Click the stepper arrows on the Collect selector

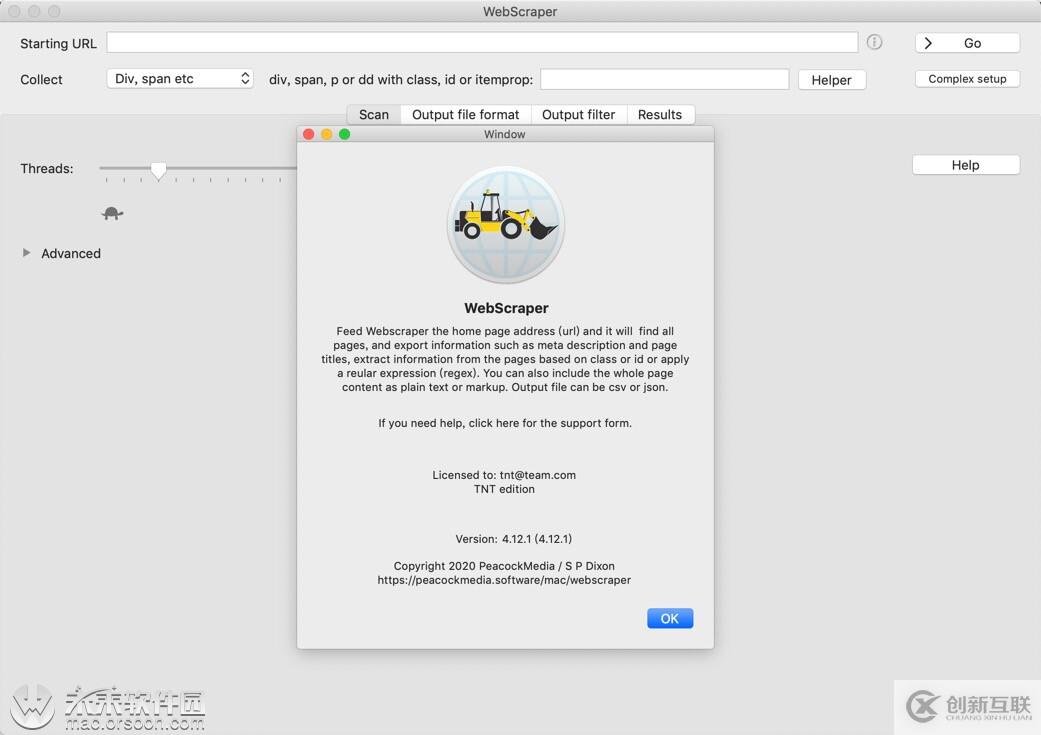point(245,77)
